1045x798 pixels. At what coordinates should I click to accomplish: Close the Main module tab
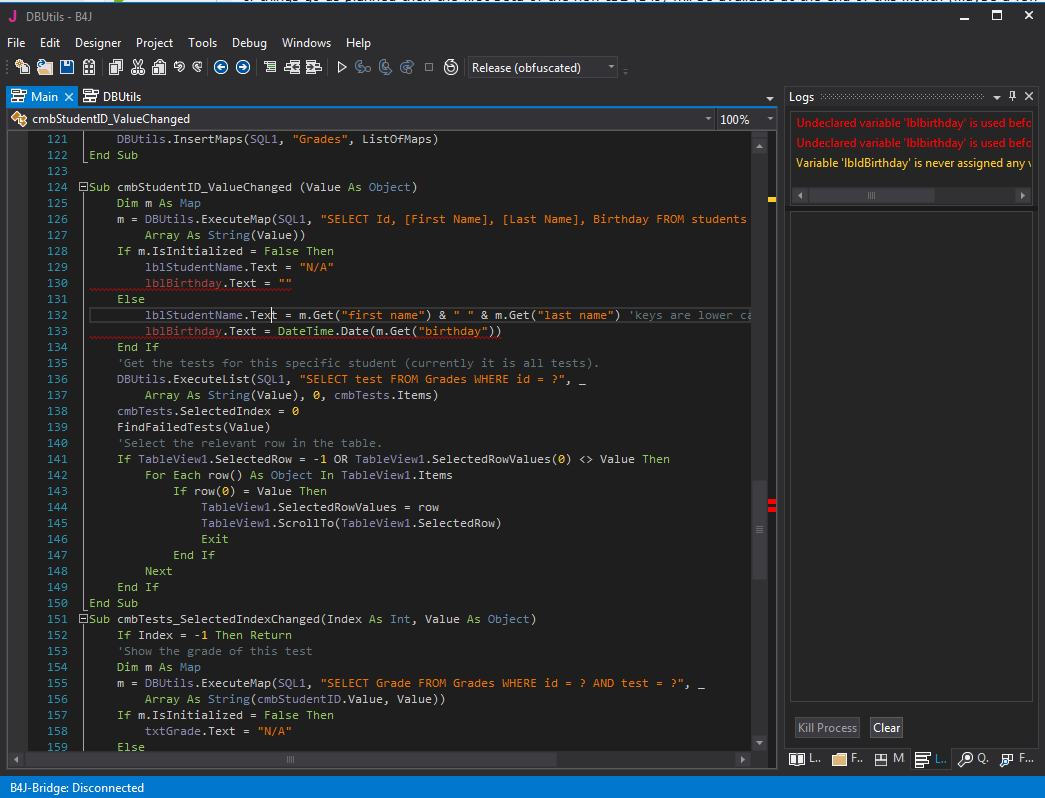click(69, 97)
